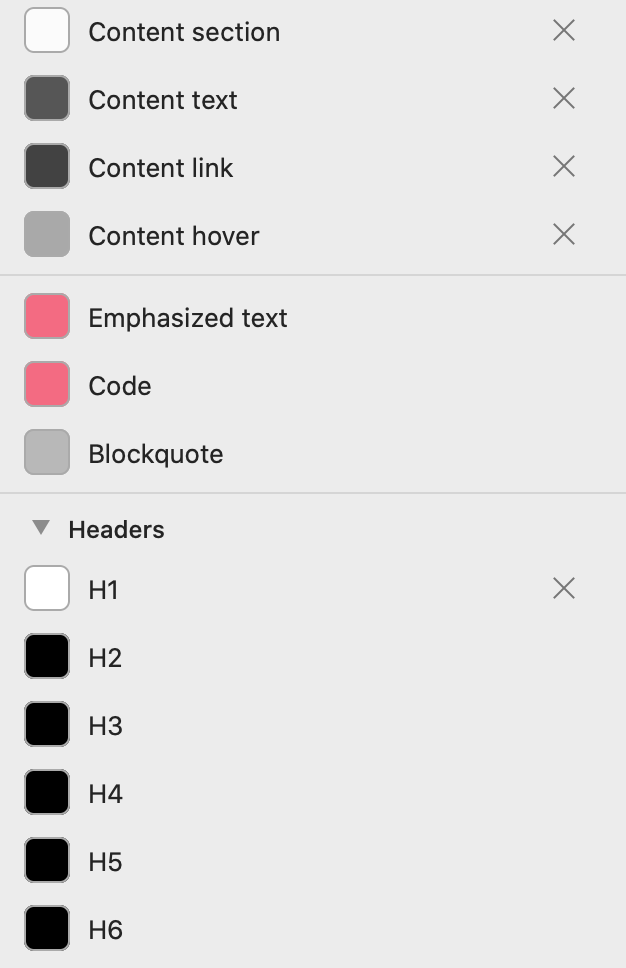Open the Content link color swatch
Image resolution: width=626 pixels, height=968 pixels.
point(47,167)
